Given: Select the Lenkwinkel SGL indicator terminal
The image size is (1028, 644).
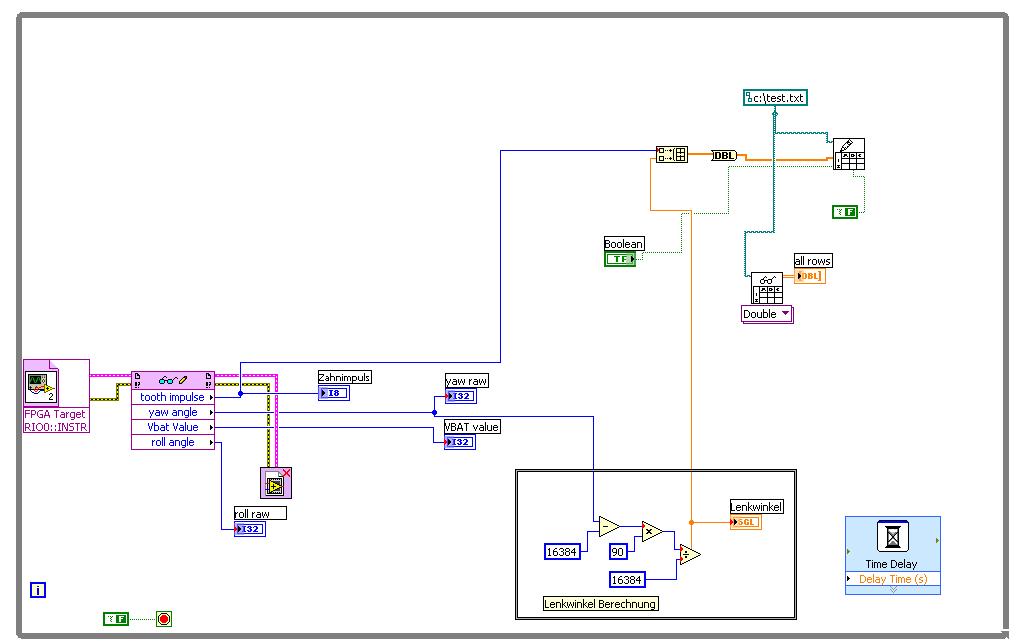Looking at the screenshot, I should 745,522.
